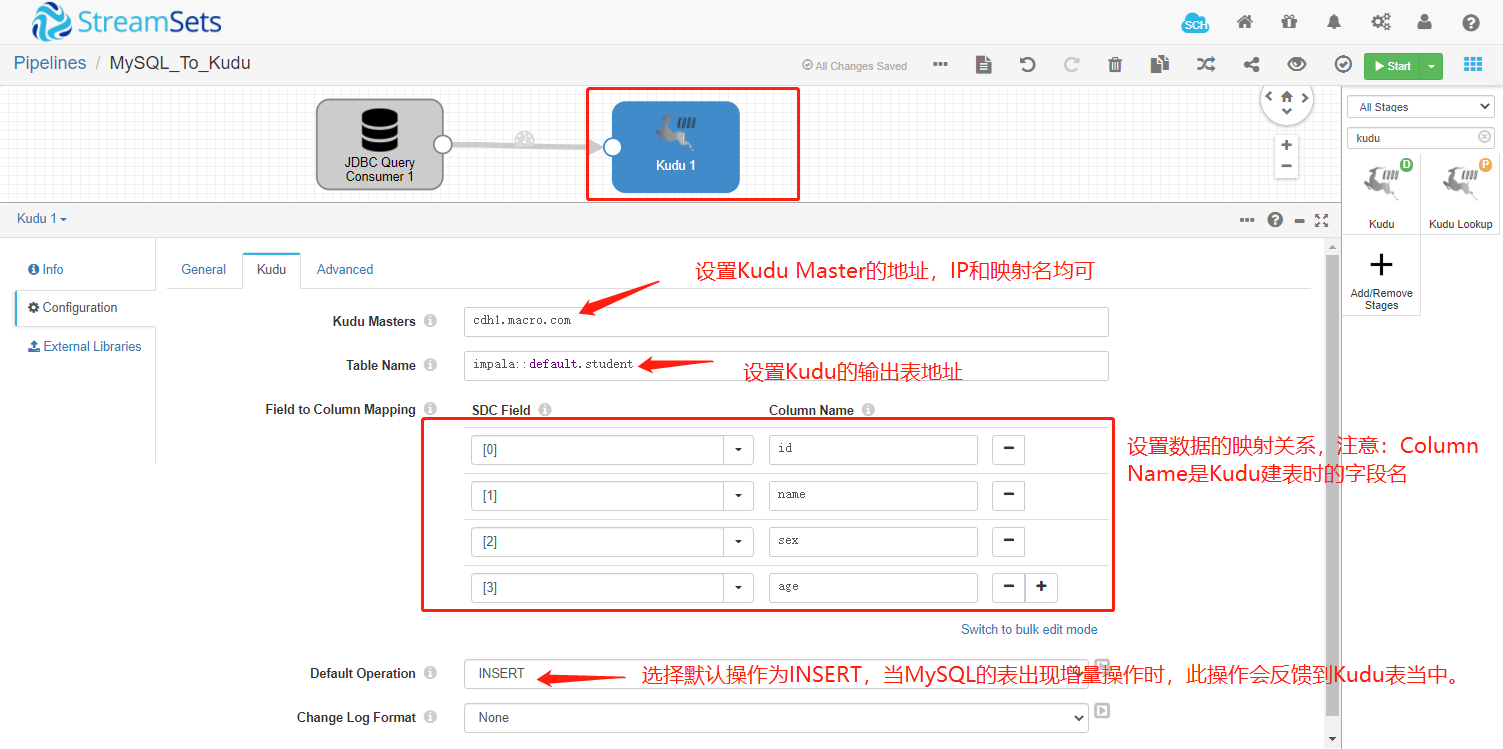Screen dimensions: 1503x749
Task: Click Switch to bulk edit mode link
Action: (1029, 629)
